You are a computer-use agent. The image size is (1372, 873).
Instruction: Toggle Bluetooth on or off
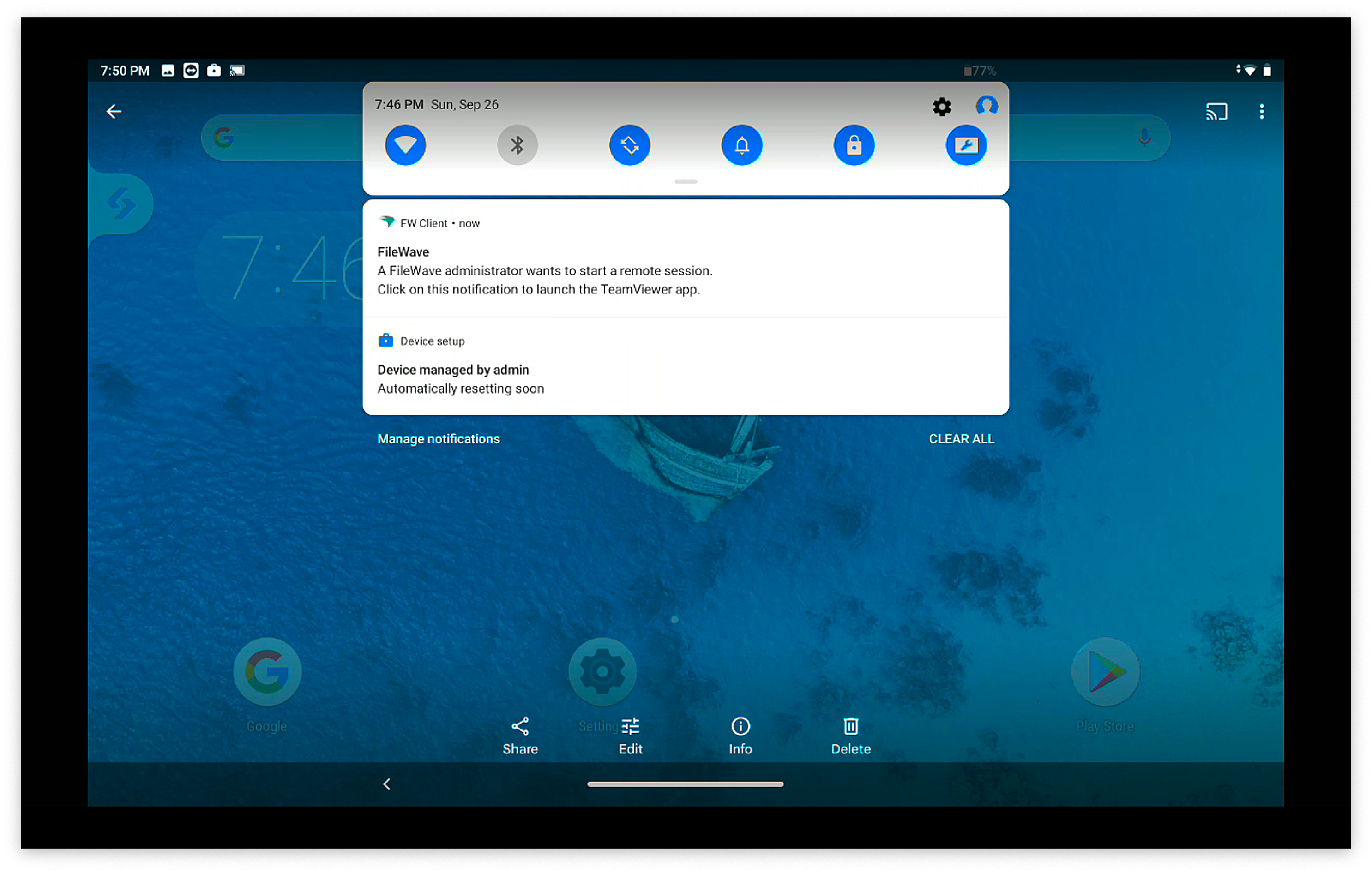(x=517, y=145)
